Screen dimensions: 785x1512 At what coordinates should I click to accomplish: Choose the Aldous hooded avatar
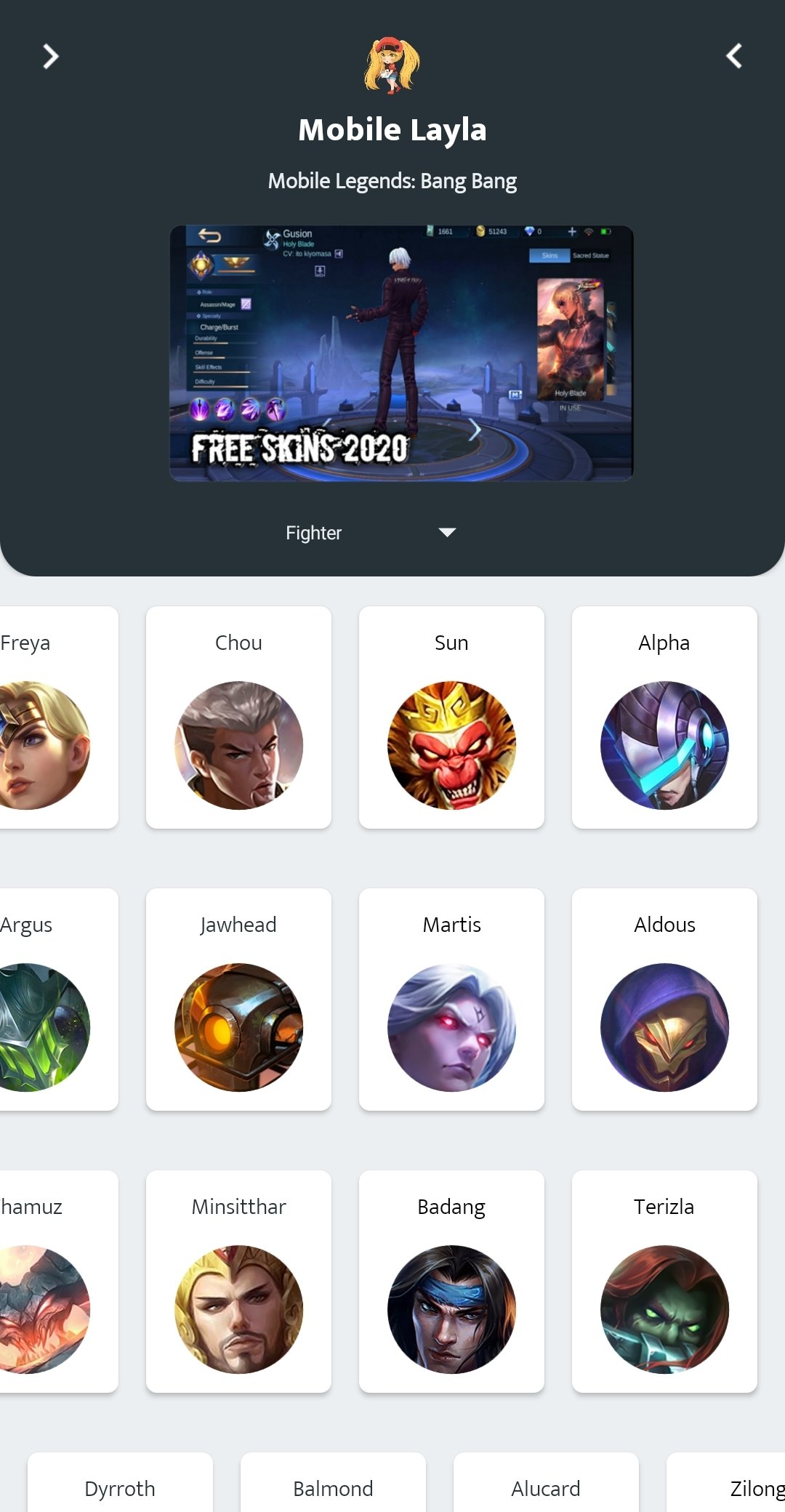click(x=664, y=1027)
